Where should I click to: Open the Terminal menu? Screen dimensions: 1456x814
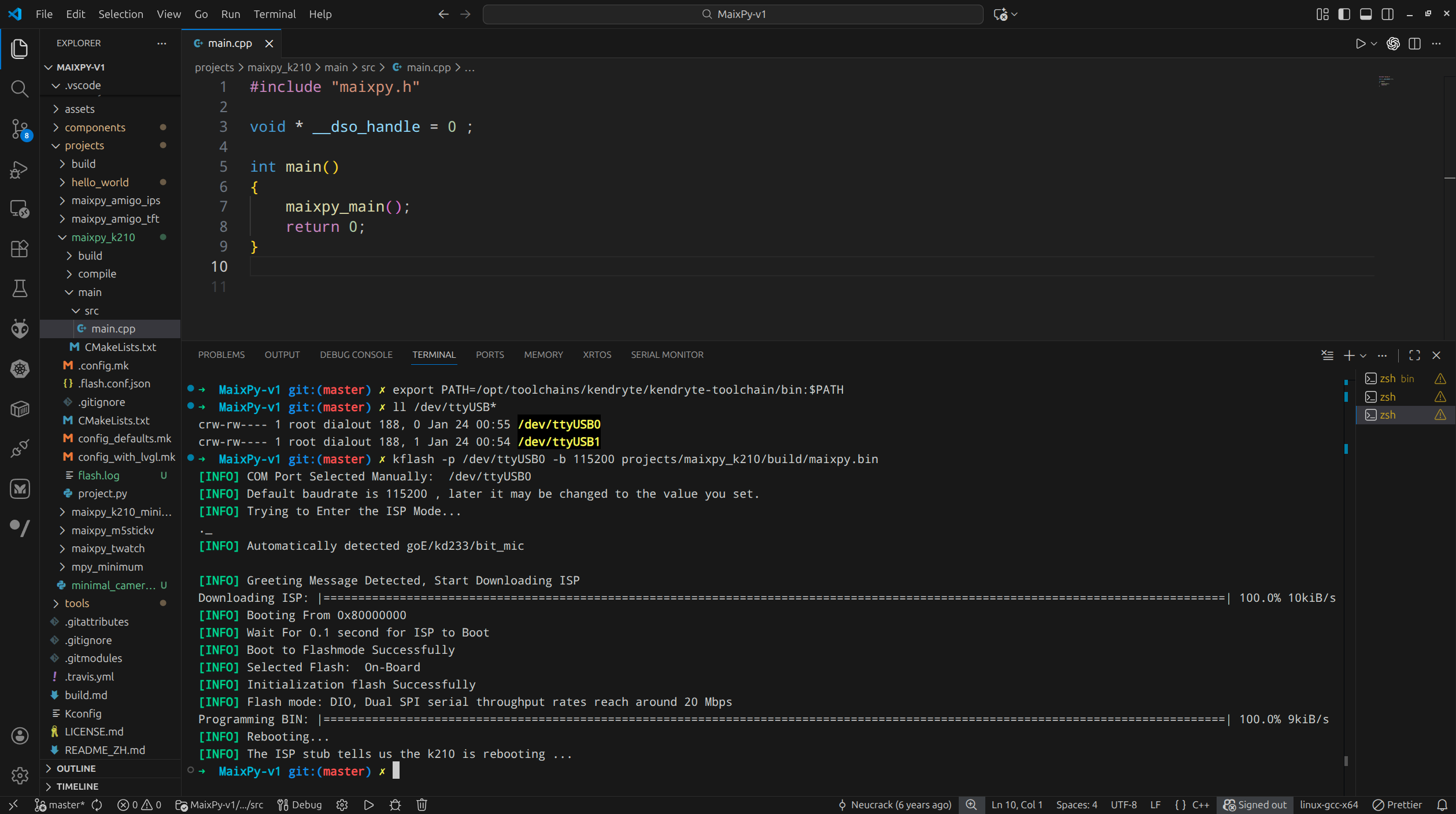(x=274, y=14)
